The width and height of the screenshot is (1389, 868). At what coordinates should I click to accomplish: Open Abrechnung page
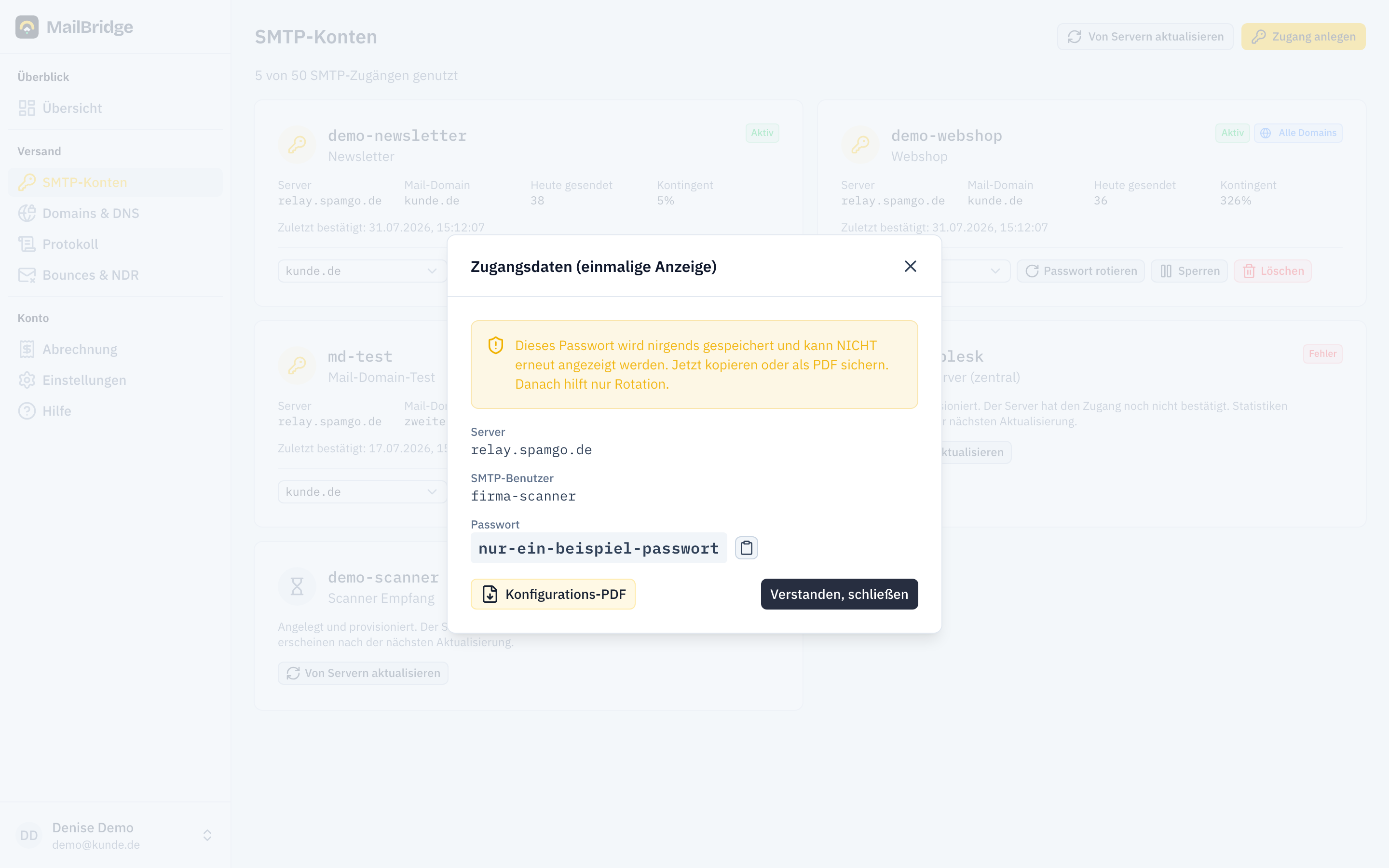(x=115, y=349)
